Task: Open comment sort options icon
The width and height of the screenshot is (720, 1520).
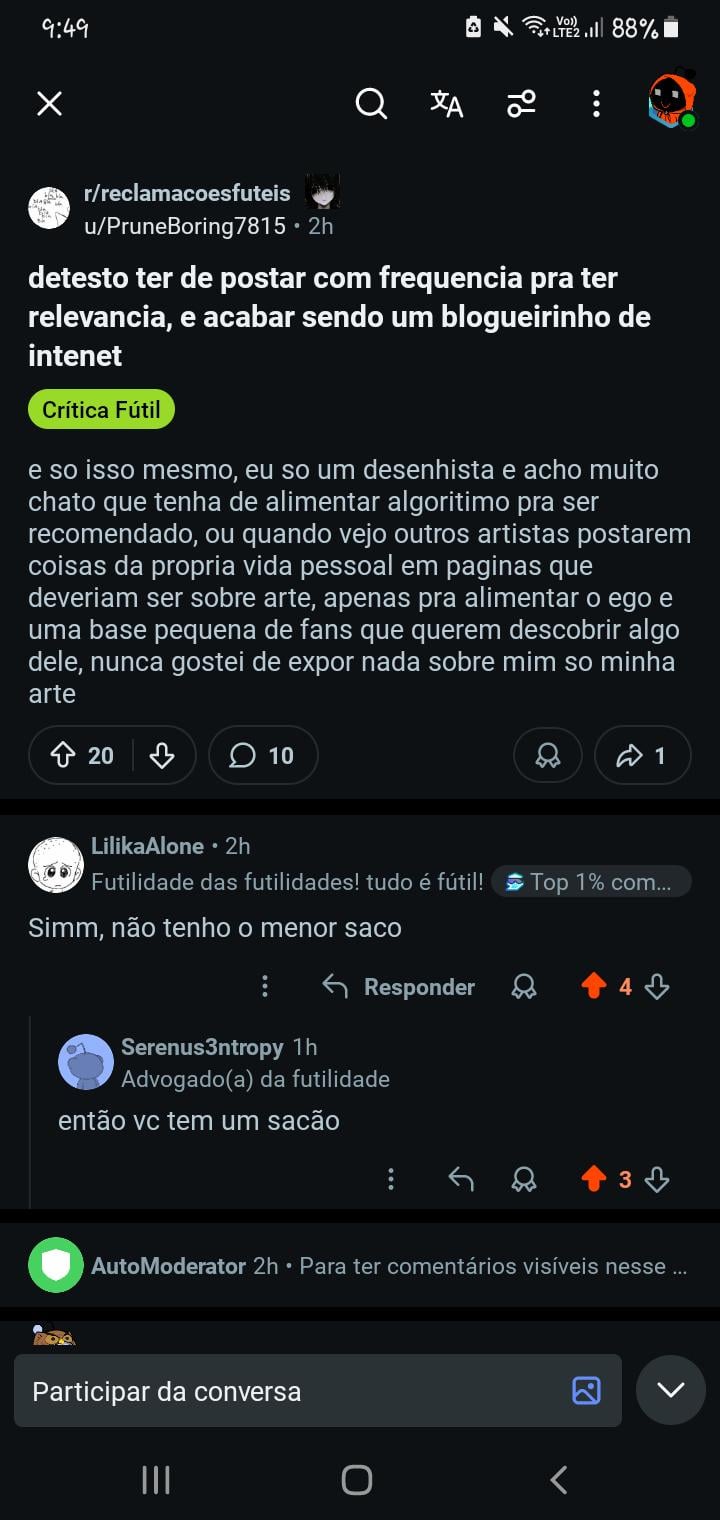Action: point(521,103)
